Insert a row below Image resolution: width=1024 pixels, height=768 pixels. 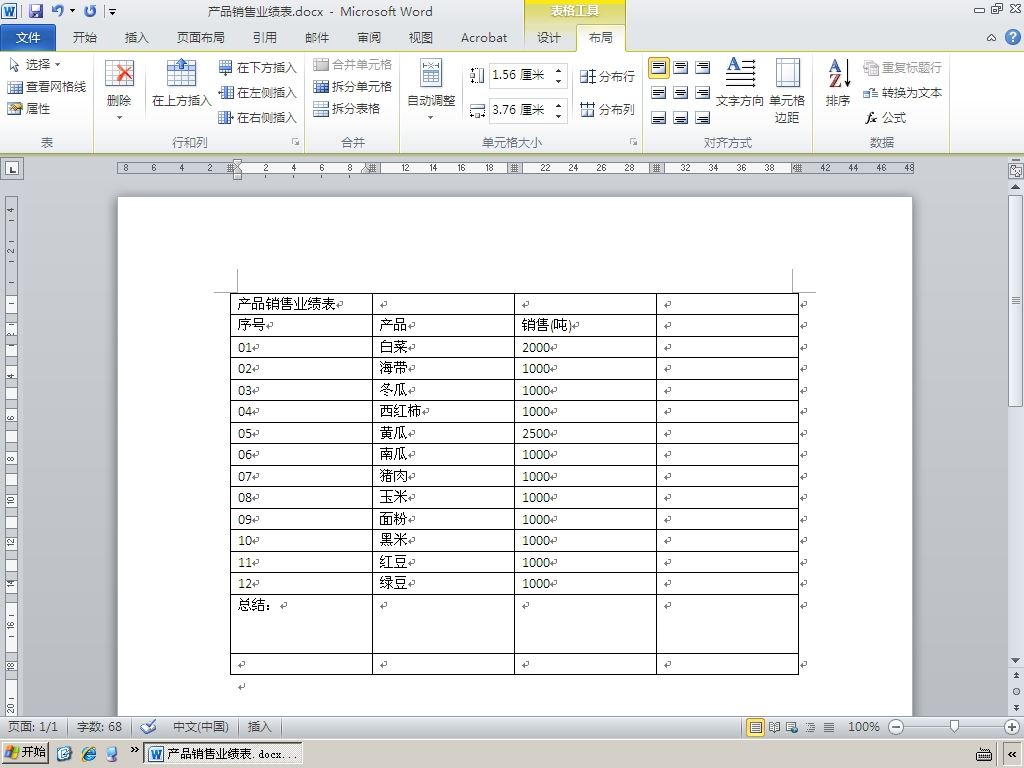(257, 67)
